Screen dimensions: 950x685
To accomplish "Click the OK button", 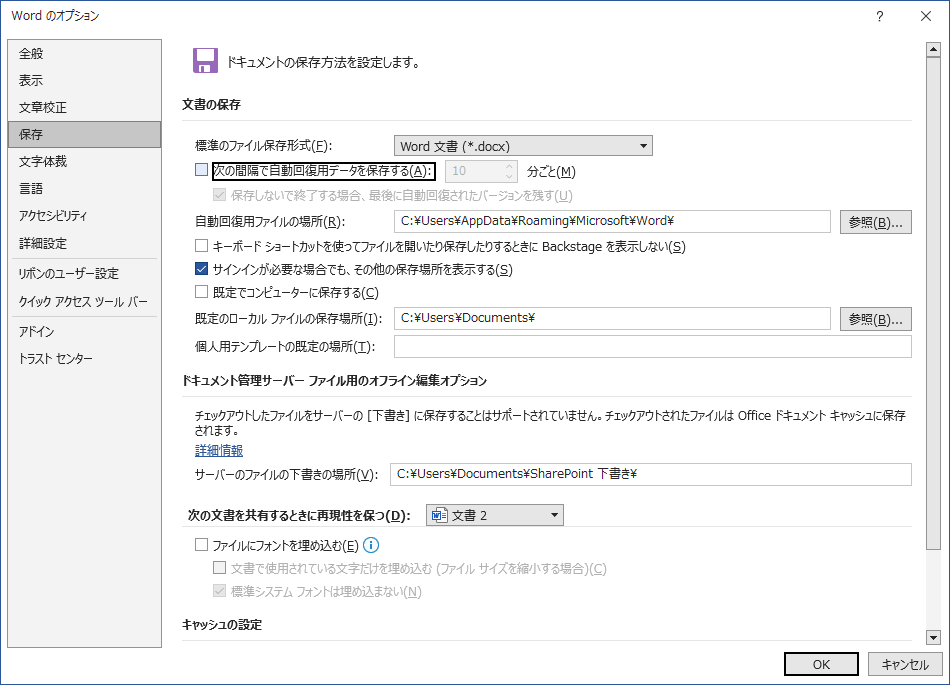I will point(821,664).
